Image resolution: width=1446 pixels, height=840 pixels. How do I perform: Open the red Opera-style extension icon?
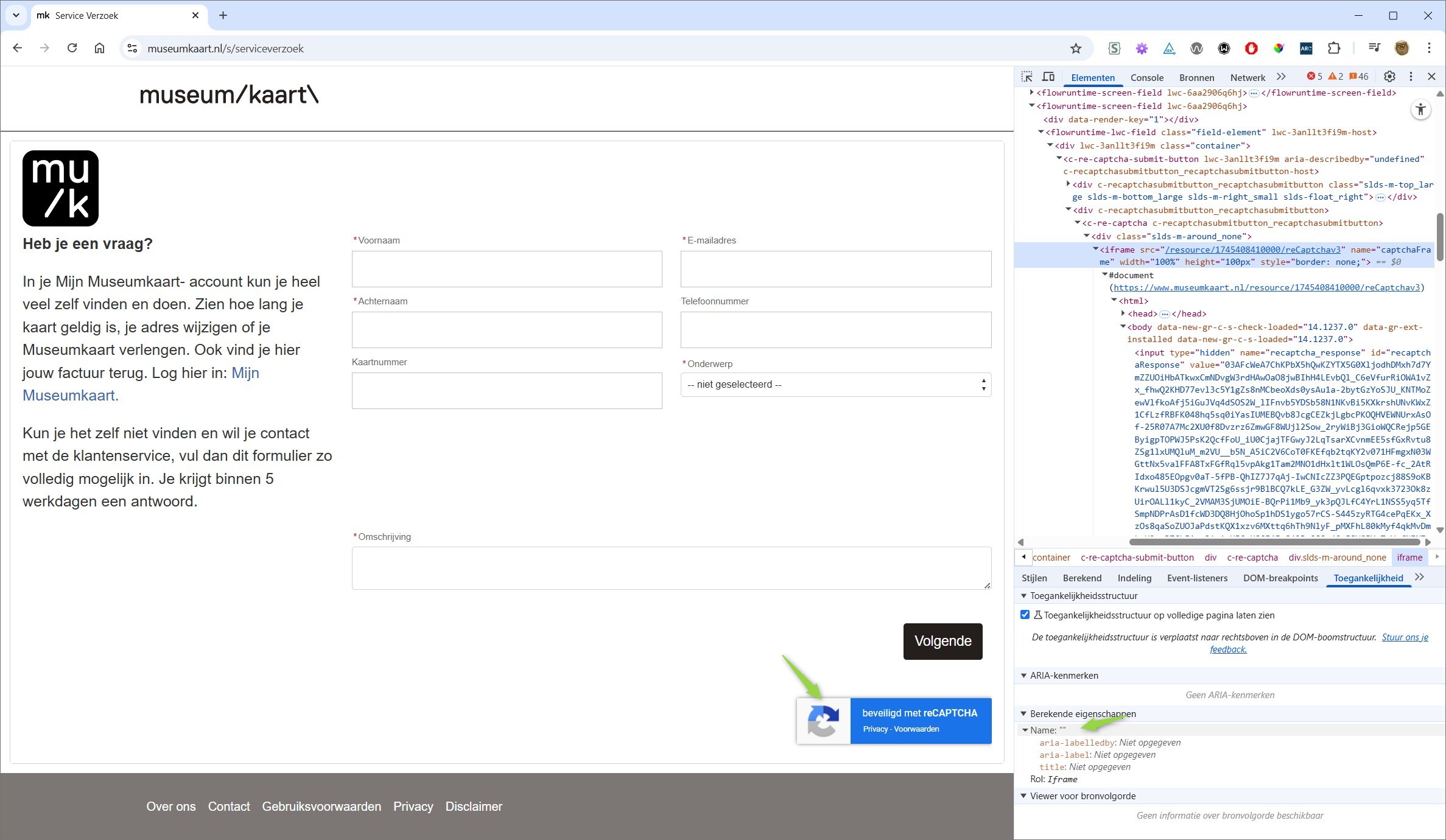tap(1251, 49)
